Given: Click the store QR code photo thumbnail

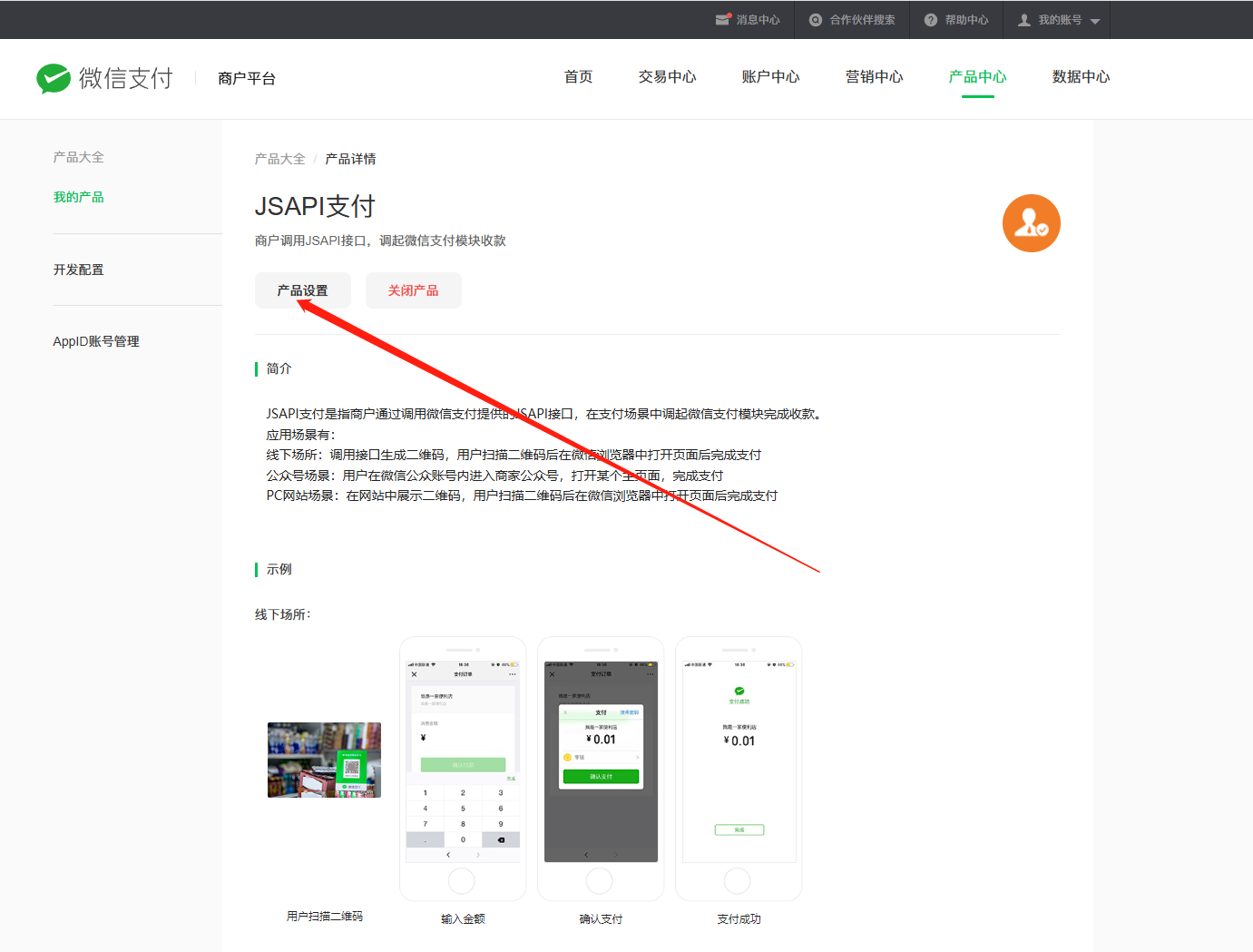Looking at the screenshot, I should click(x=324, y=760).
